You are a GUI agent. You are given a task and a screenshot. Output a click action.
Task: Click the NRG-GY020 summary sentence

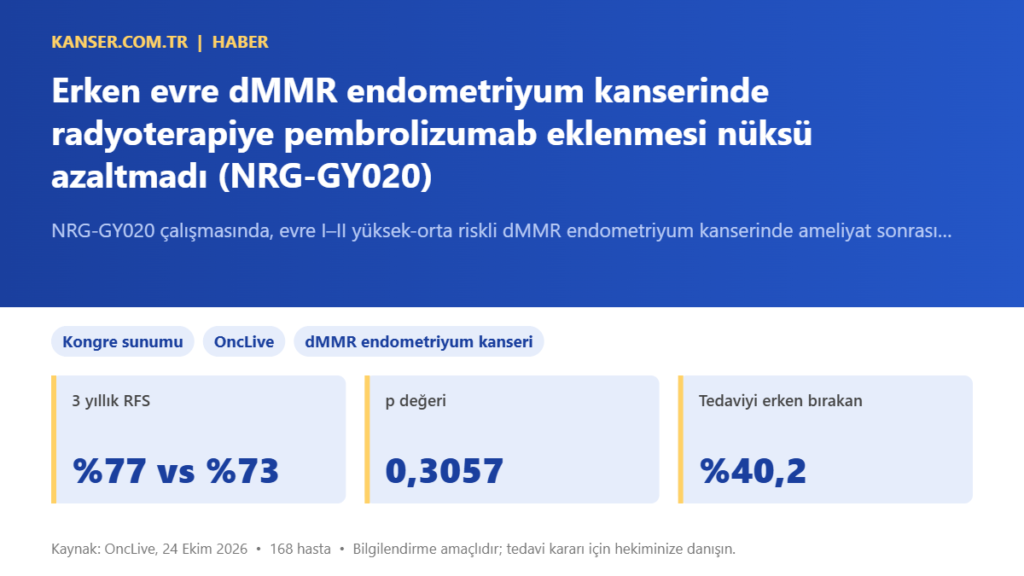pyautogui.click(x=502, y=231)
